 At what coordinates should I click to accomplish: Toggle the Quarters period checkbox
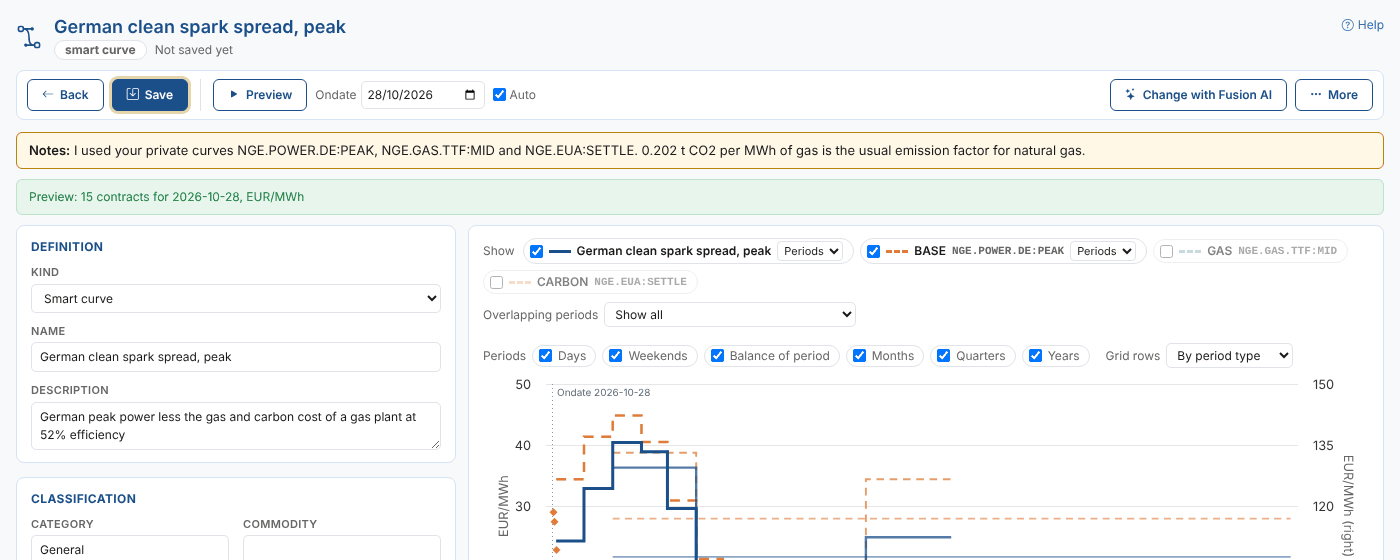click(943, 356)
